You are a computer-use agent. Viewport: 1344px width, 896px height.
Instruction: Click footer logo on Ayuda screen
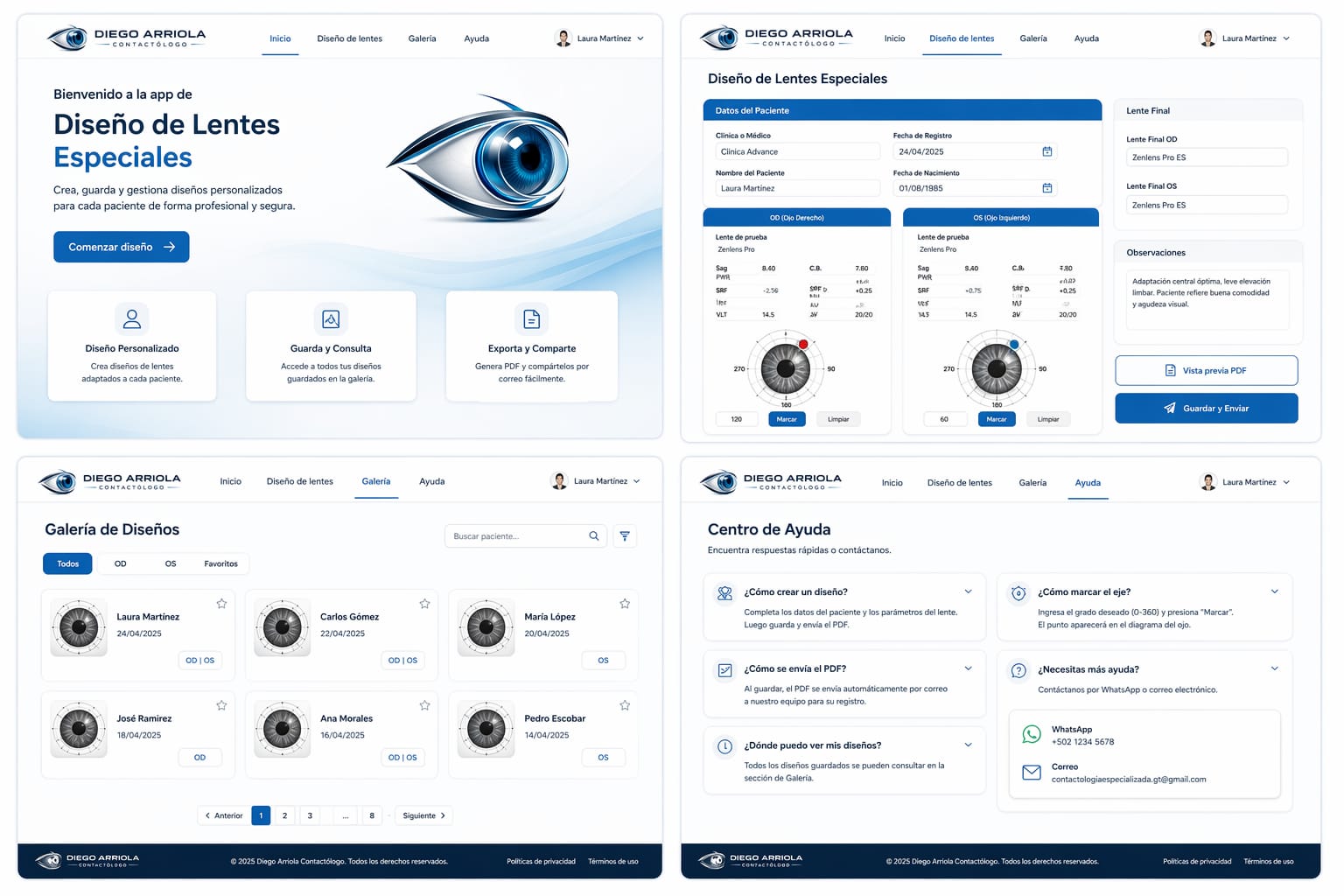coord(751,861)
